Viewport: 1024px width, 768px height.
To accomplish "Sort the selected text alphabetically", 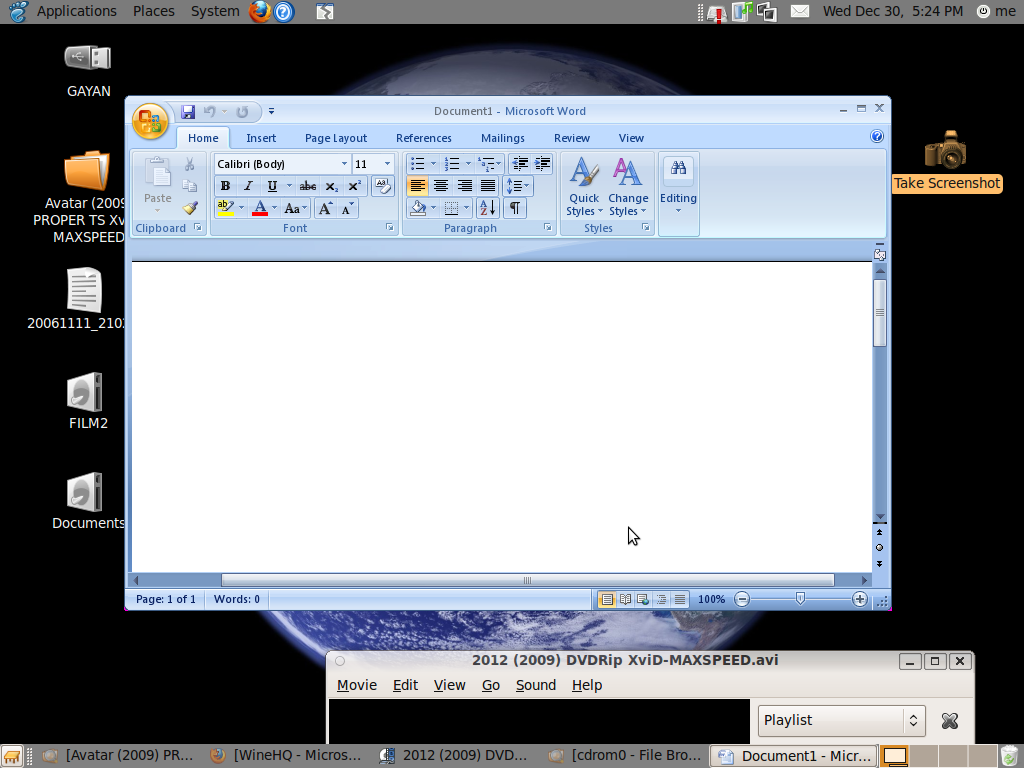I will (x=488, y=208).
